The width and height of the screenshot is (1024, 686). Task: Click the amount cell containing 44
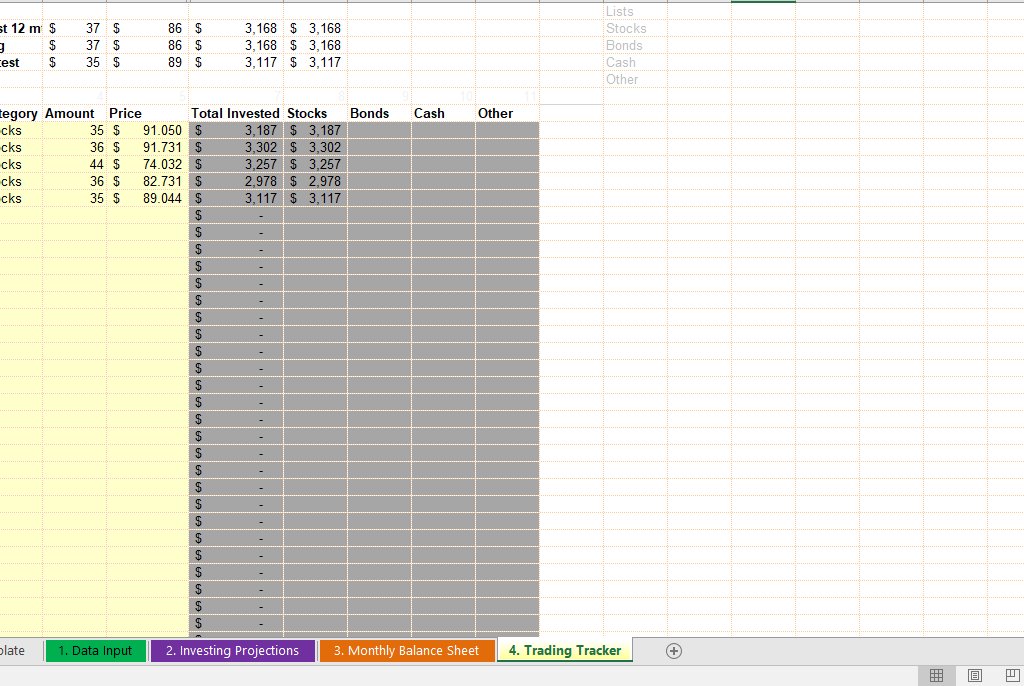pyautogui.click(x=75, y=165)
